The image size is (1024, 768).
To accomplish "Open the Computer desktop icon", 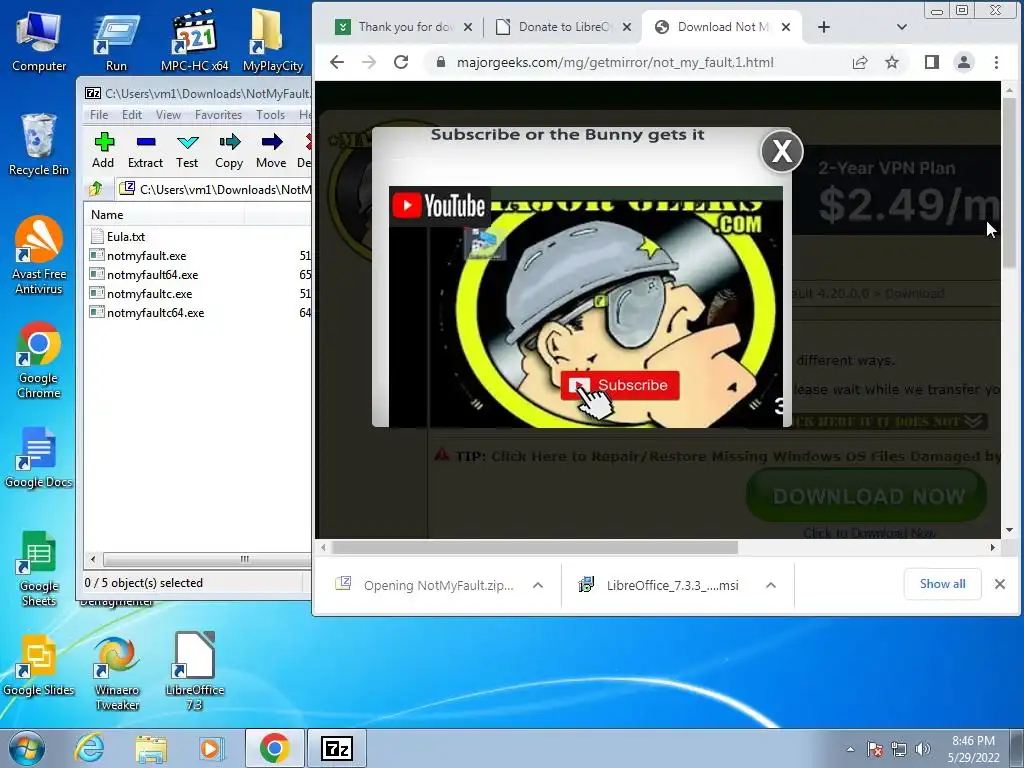I will point(39,40).
